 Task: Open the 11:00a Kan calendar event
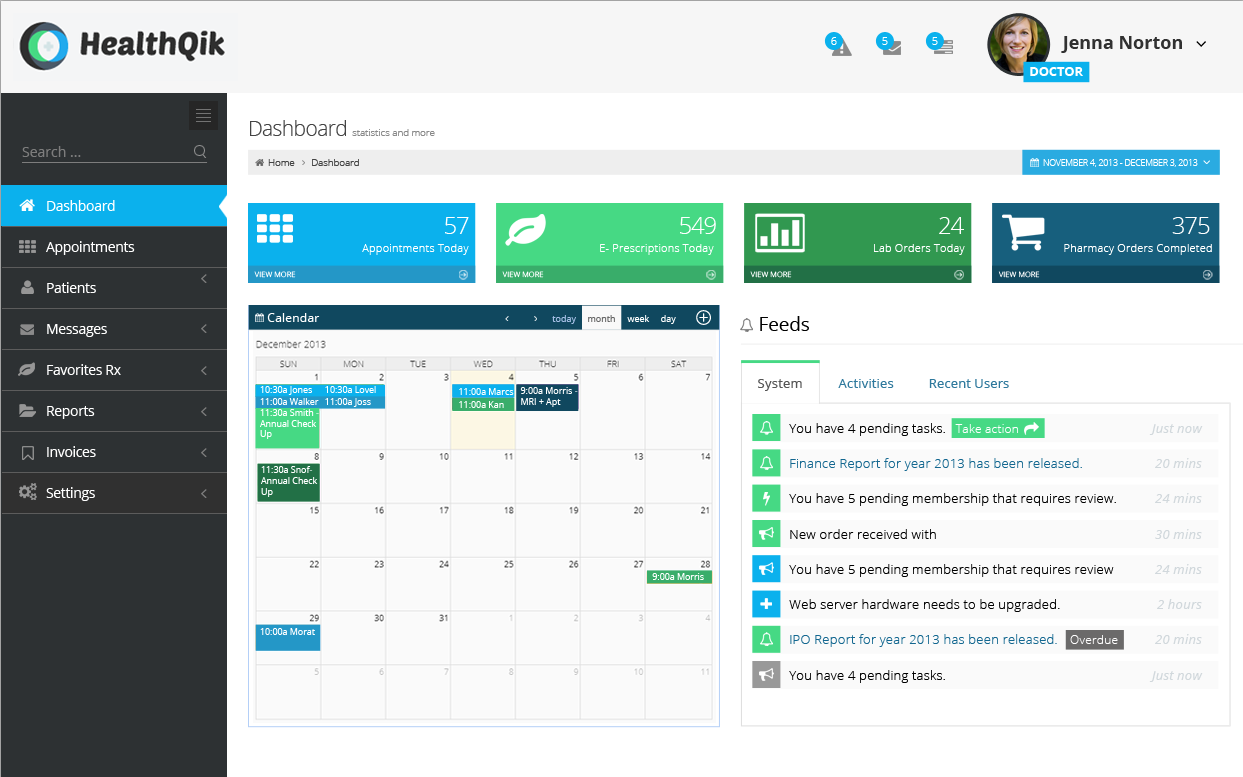tap(483, 405)
